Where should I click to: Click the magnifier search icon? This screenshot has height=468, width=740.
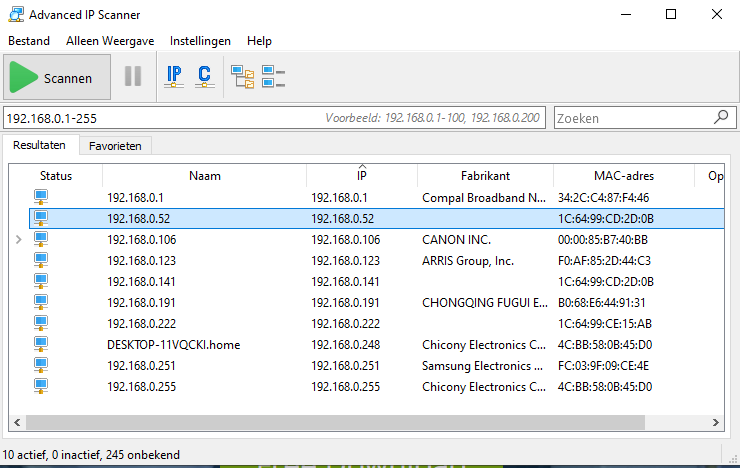coord(721,117)
